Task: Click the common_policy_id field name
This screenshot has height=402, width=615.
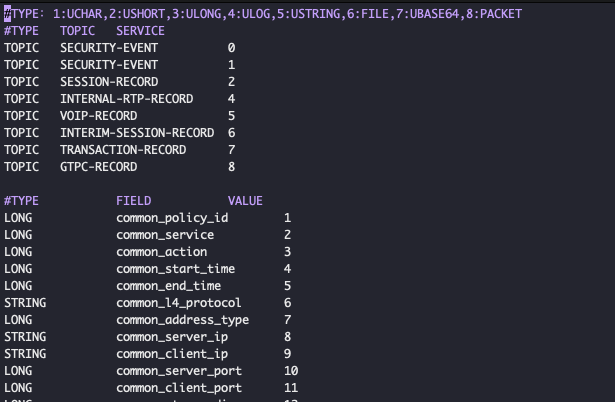Action: [172, 218]
